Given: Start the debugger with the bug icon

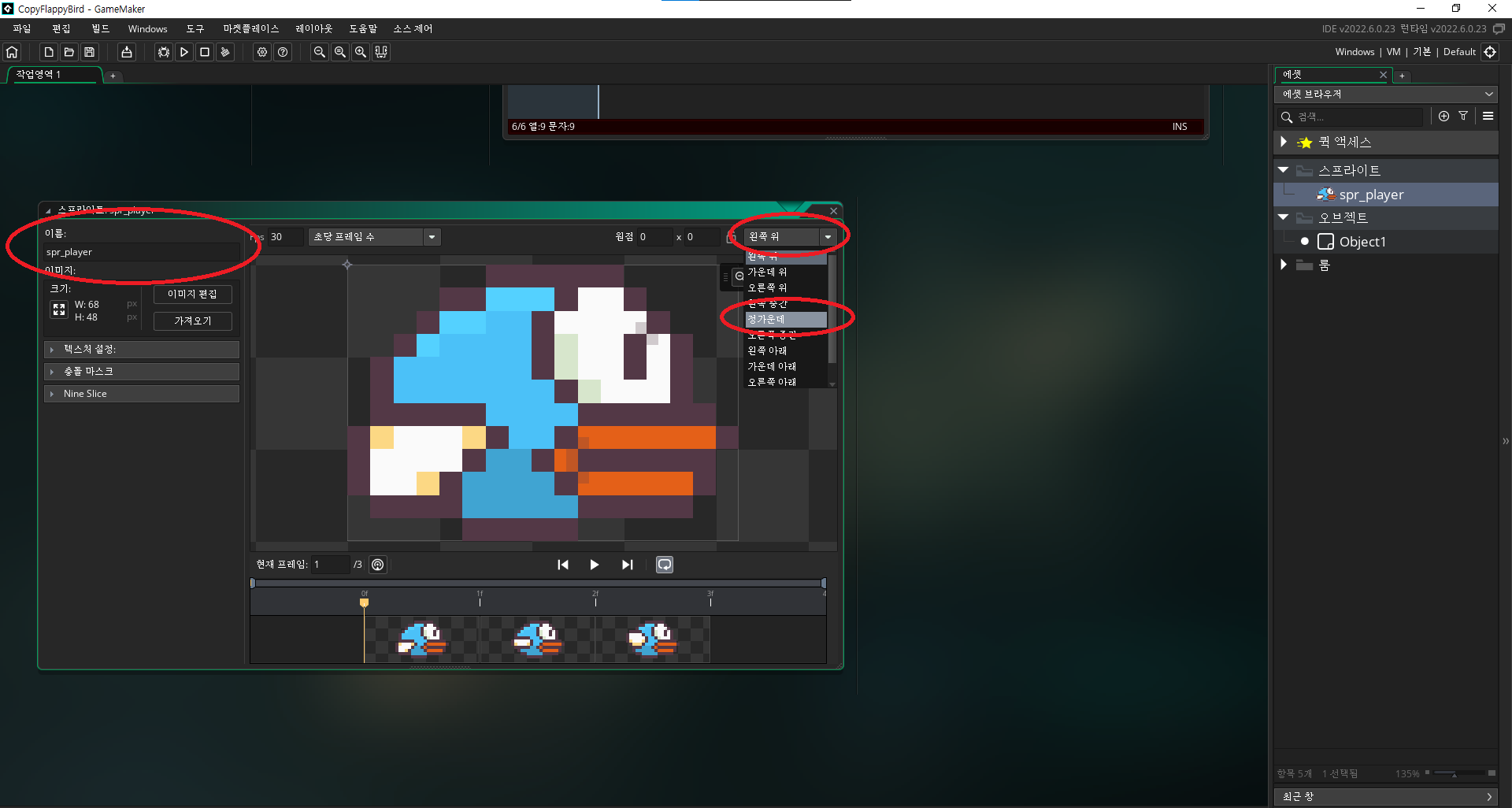Looking at the screenshot, I should pyautogui.click(x=164, y=52).
